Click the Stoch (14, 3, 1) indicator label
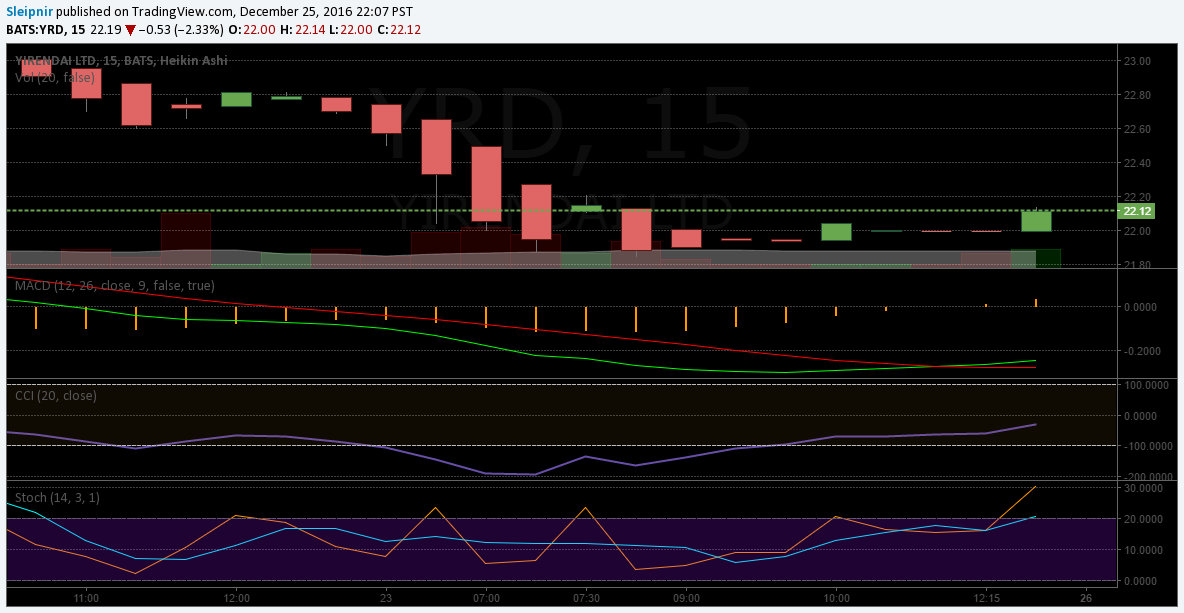This screenshot has height=613, width=1184. pyautogui.click(x=57, y=497)
